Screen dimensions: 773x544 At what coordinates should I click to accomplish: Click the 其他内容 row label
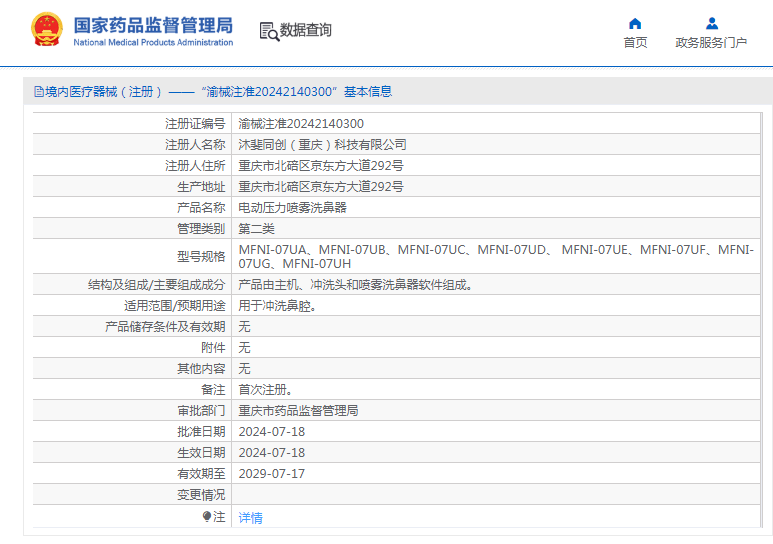click(x=201, y=368)
